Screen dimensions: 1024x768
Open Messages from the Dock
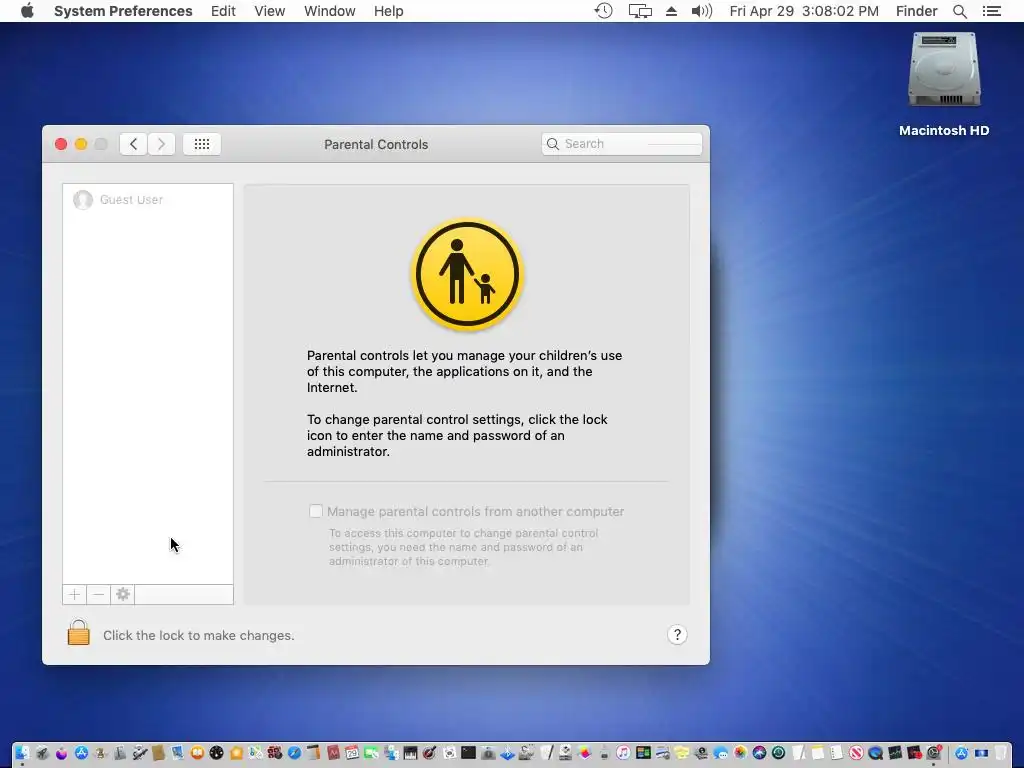click(x=721, y=753)
